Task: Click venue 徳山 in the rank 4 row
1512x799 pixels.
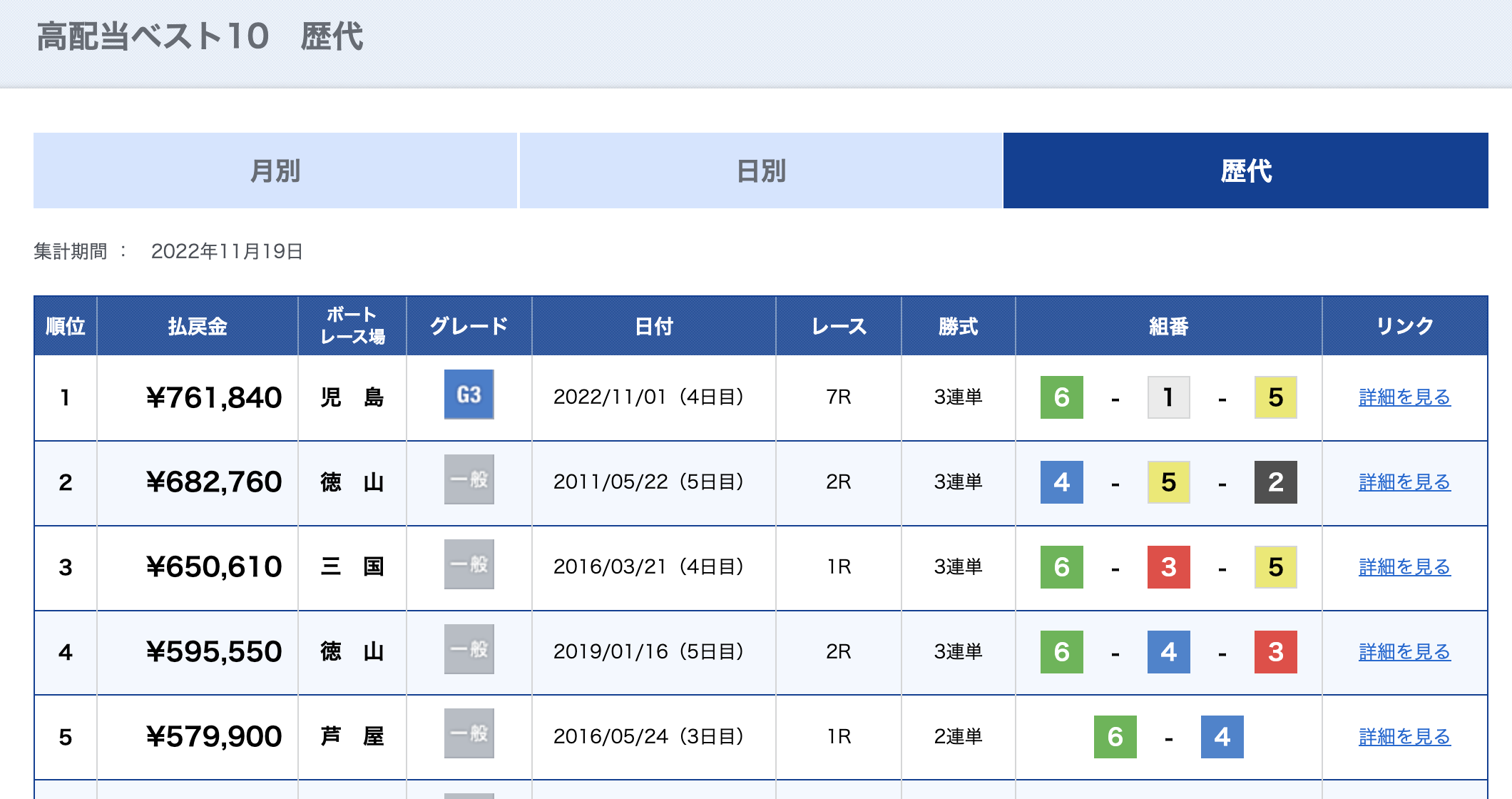Action: click(x=352, y=652)
